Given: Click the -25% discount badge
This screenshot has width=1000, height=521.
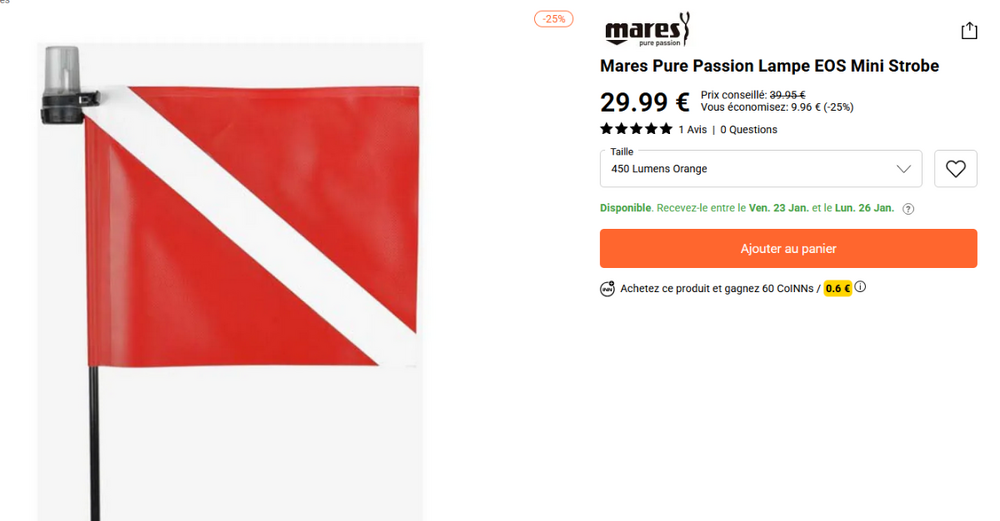Looking at the screenshot, I should pos(554,19).
